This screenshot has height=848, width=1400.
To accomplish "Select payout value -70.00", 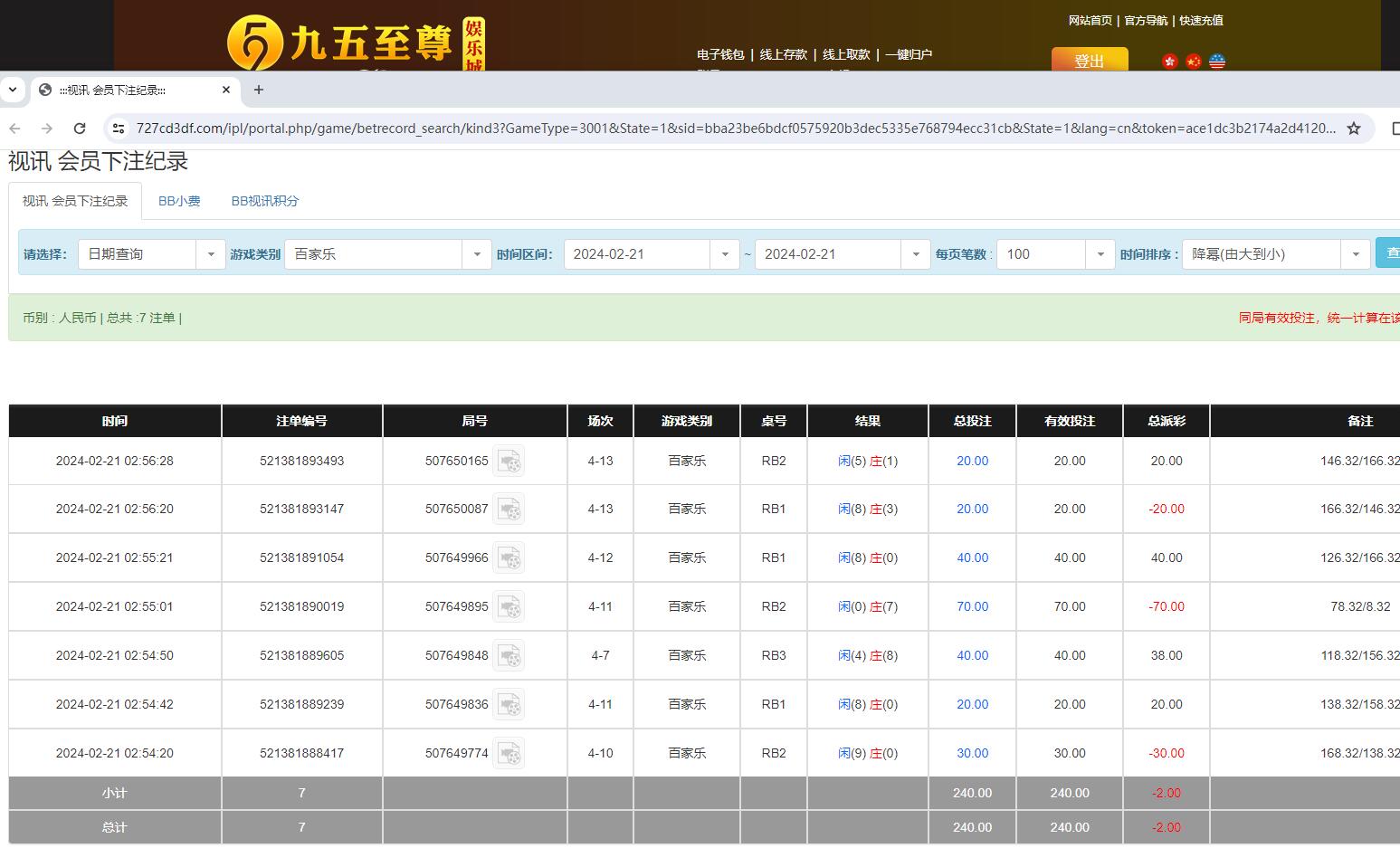I will click(x=1167, y=606).
